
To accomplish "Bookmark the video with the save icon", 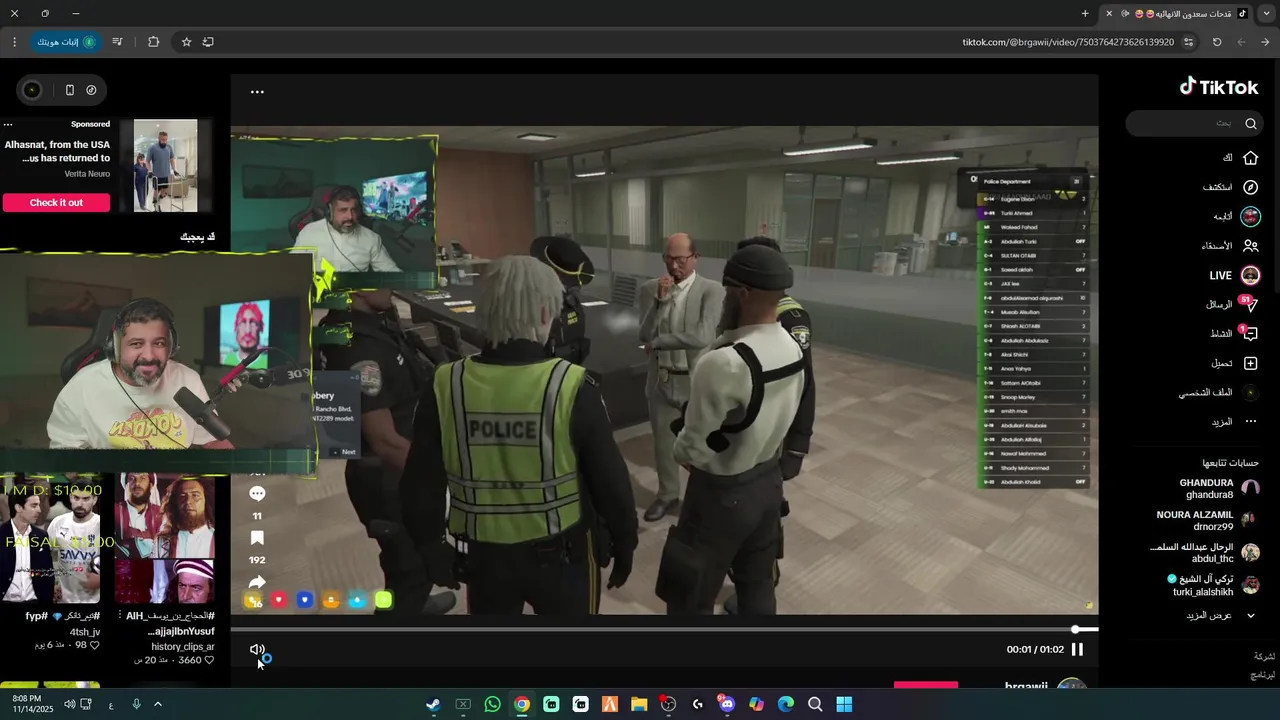I will 257,538.
